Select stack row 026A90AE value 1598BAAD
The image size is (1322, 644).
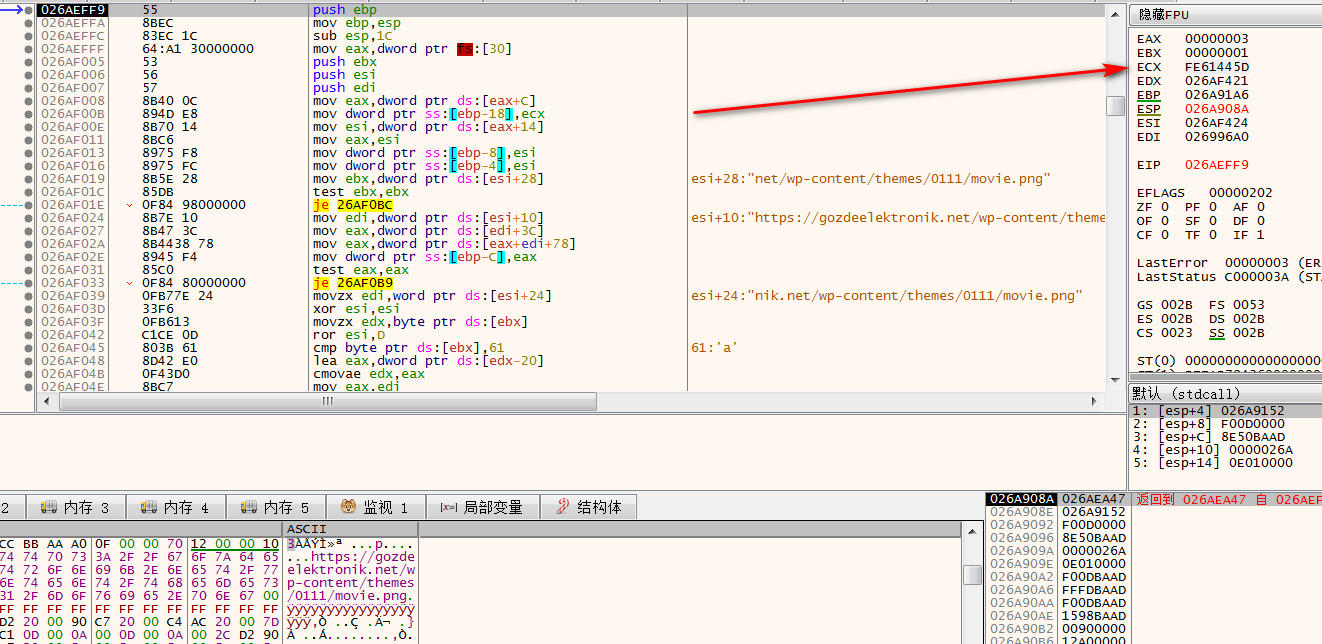pyautogui.click(x=1093, y=615)
